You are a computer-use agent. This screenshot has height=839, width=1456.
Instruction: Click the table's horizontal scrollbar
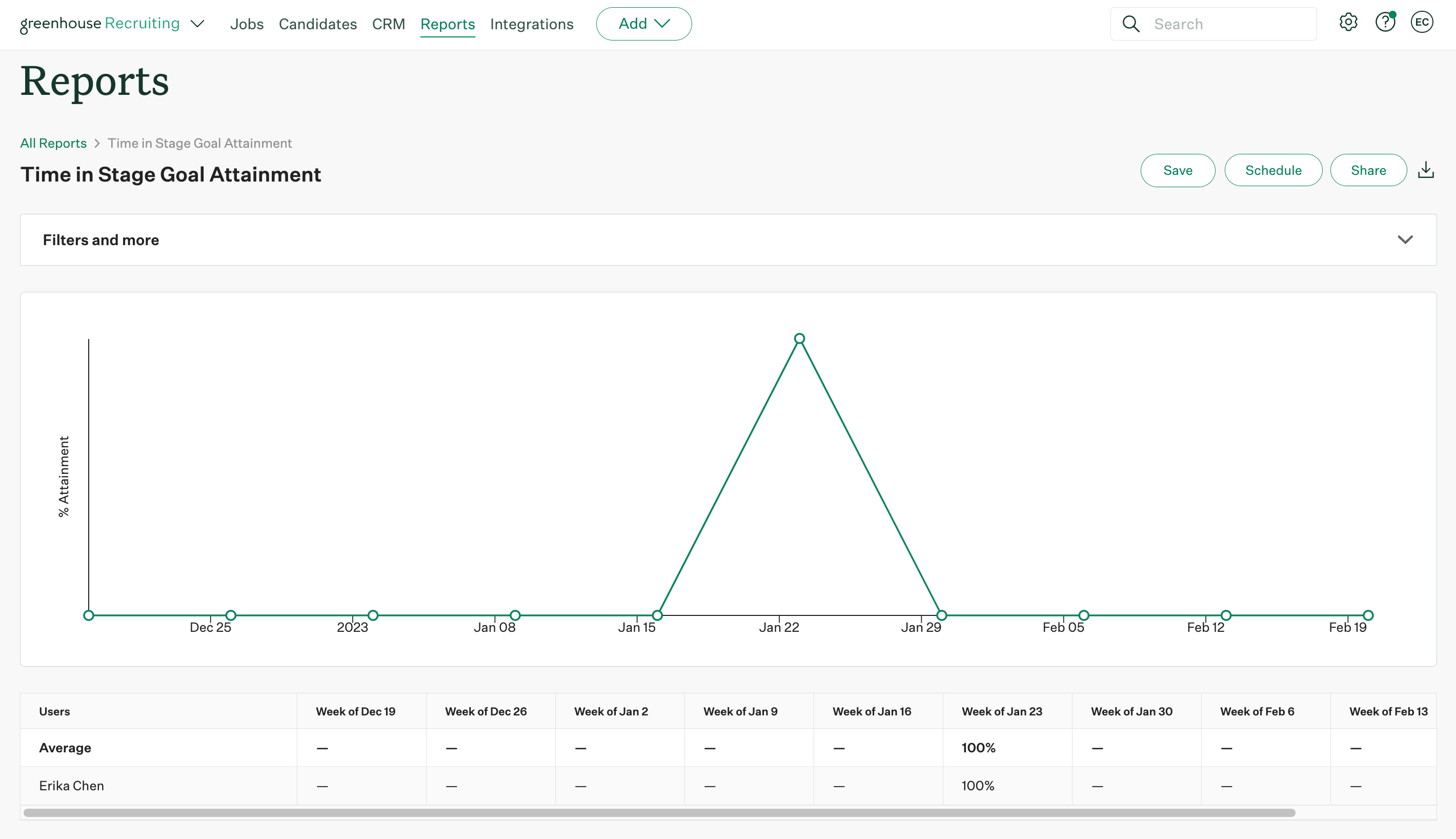659,812
